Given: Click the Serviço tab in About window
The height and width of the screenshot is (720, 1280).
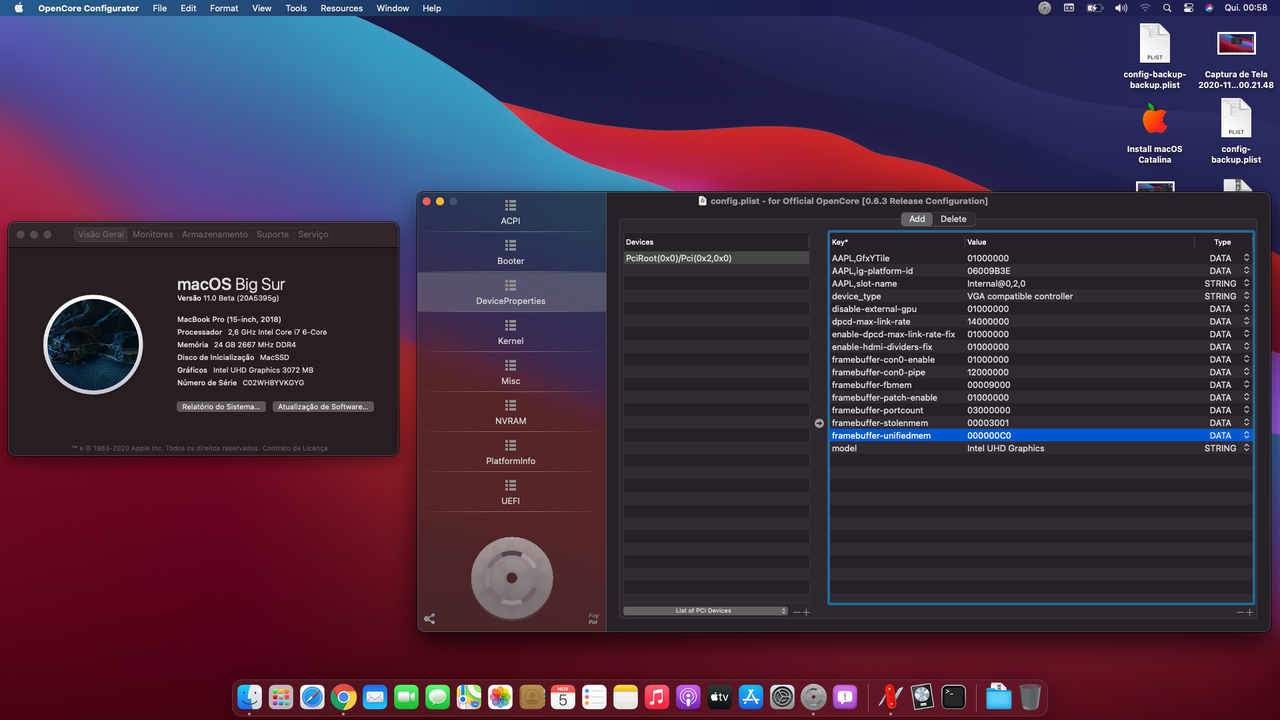Looking at the screenshot, I should [313, 234].
